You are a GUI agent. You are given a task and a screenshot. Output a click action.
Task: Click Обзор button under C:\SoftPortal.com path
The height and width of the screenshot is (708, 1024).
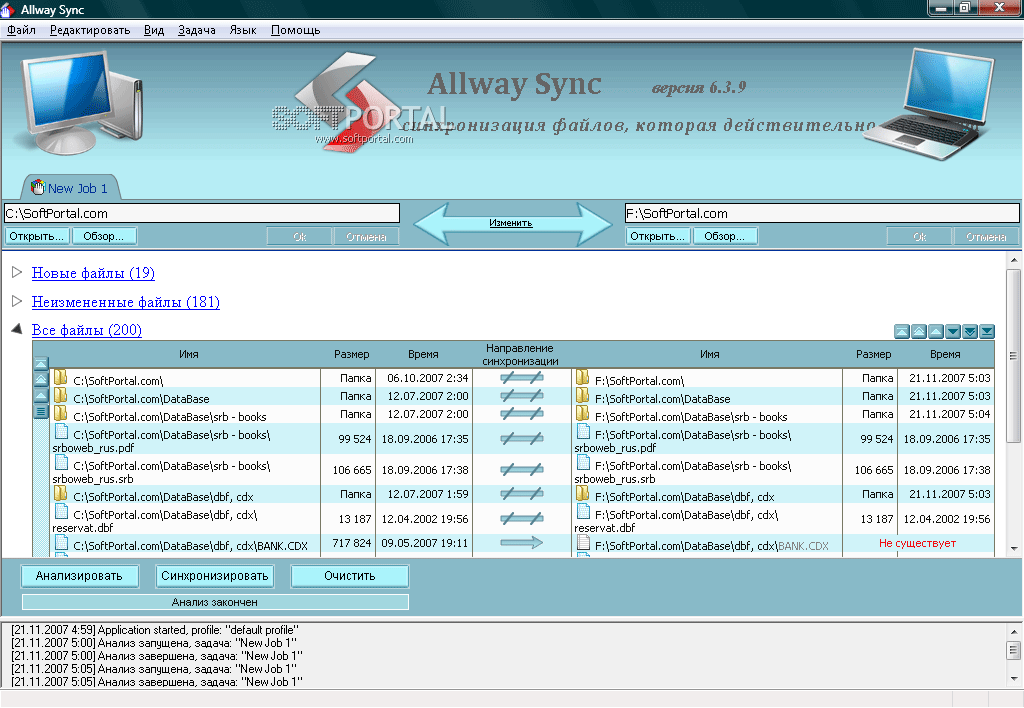[x=103, y=236]
